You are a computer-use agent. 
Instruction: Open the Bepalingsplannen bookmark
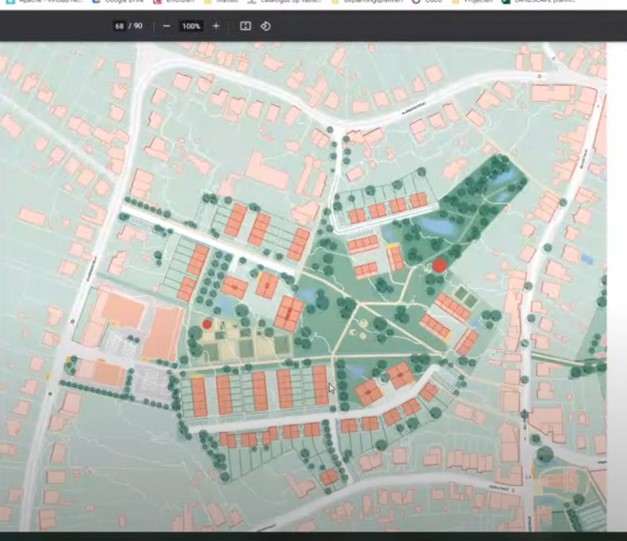tap(370, 3)
